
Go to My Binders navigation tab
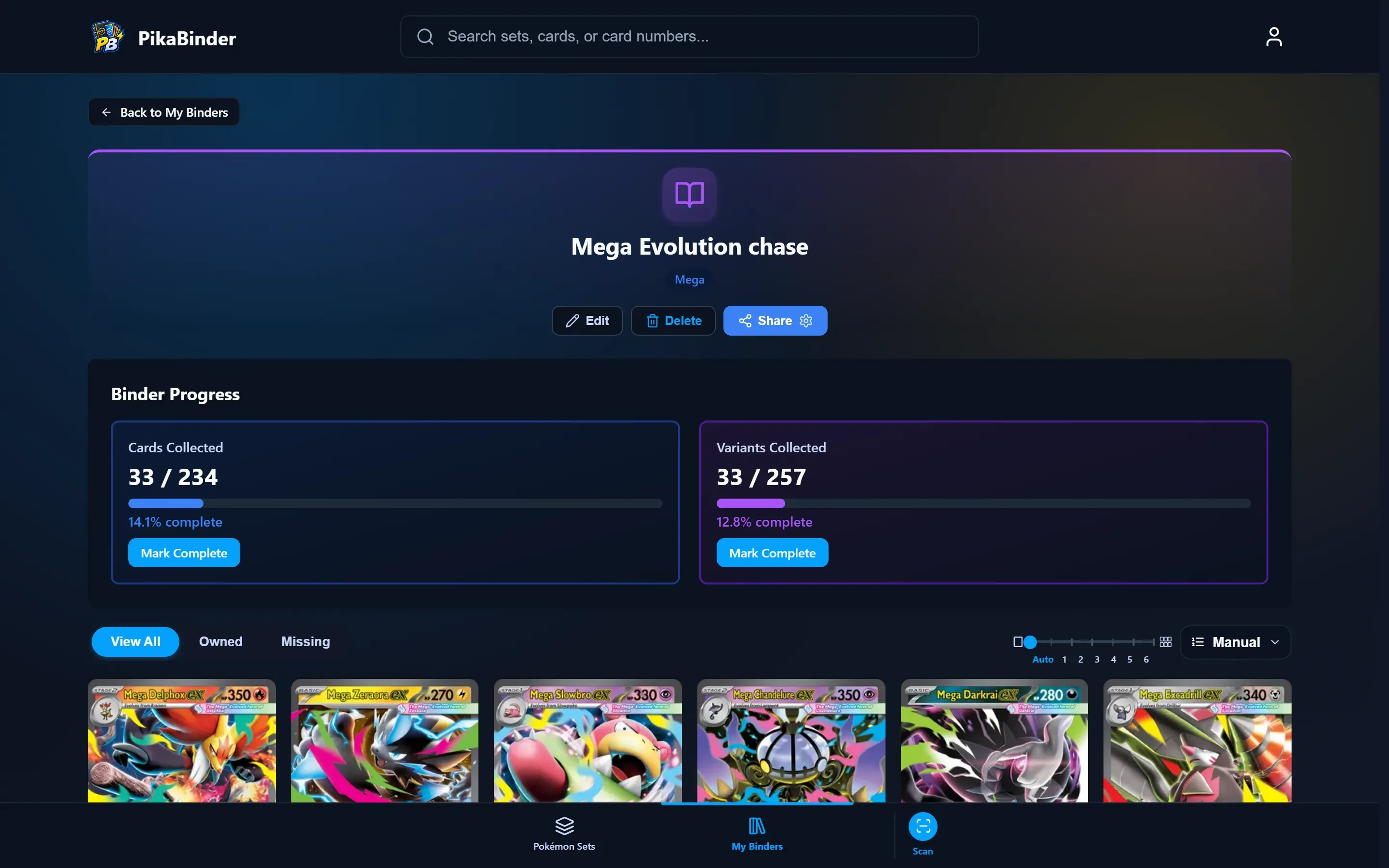[x=757, y=834]
